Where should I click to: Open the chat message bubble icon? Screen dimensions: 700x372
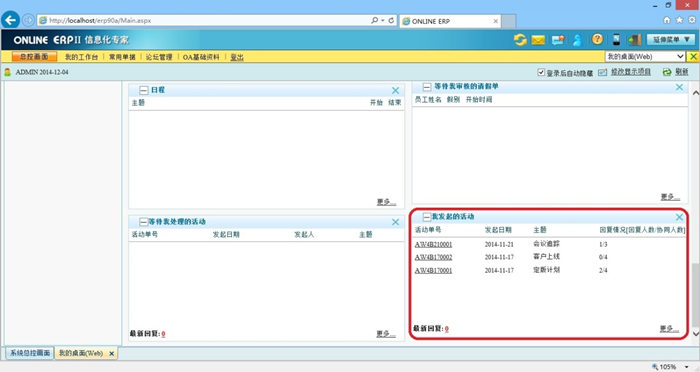point(558,40)
